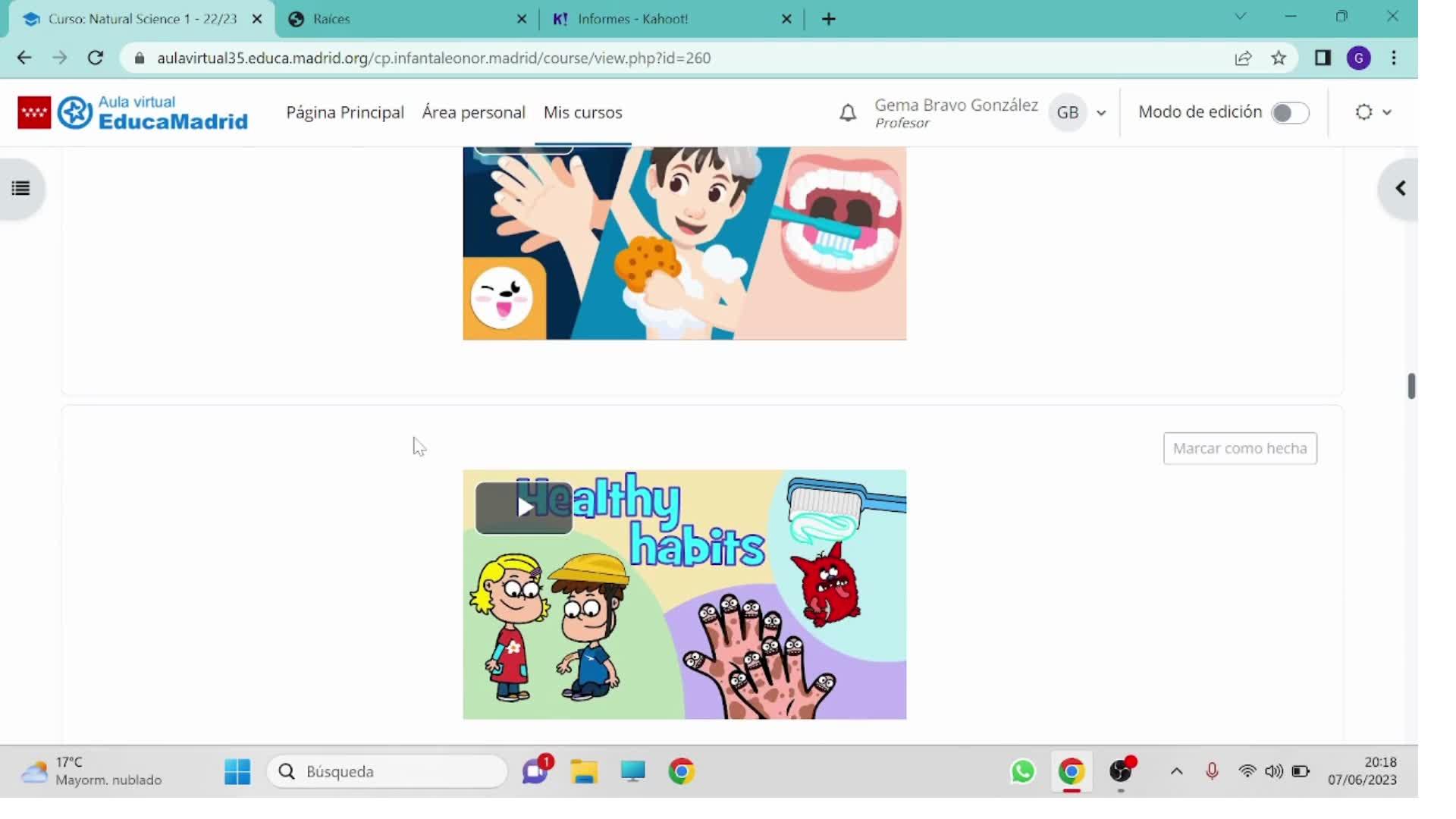Bookmark page with the star icon
Screen dimensions: 1456x819
pyautogui.click(x=1279, y=58)
